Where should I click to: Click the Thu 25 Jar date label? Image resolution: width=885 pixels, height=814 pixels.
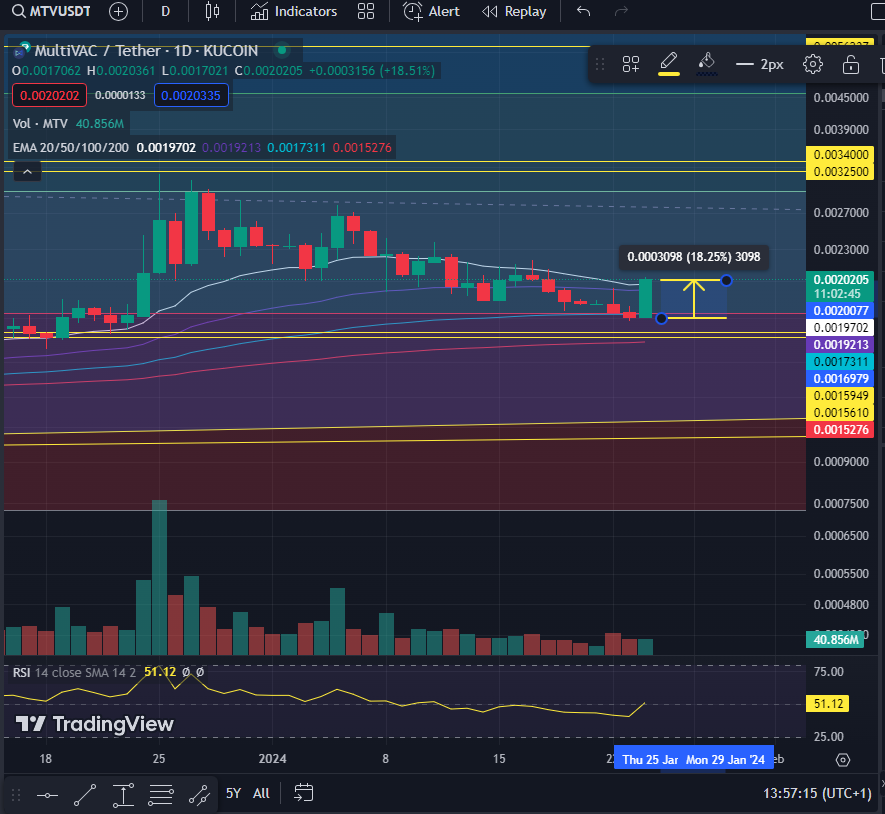click(x=650, y=760)
